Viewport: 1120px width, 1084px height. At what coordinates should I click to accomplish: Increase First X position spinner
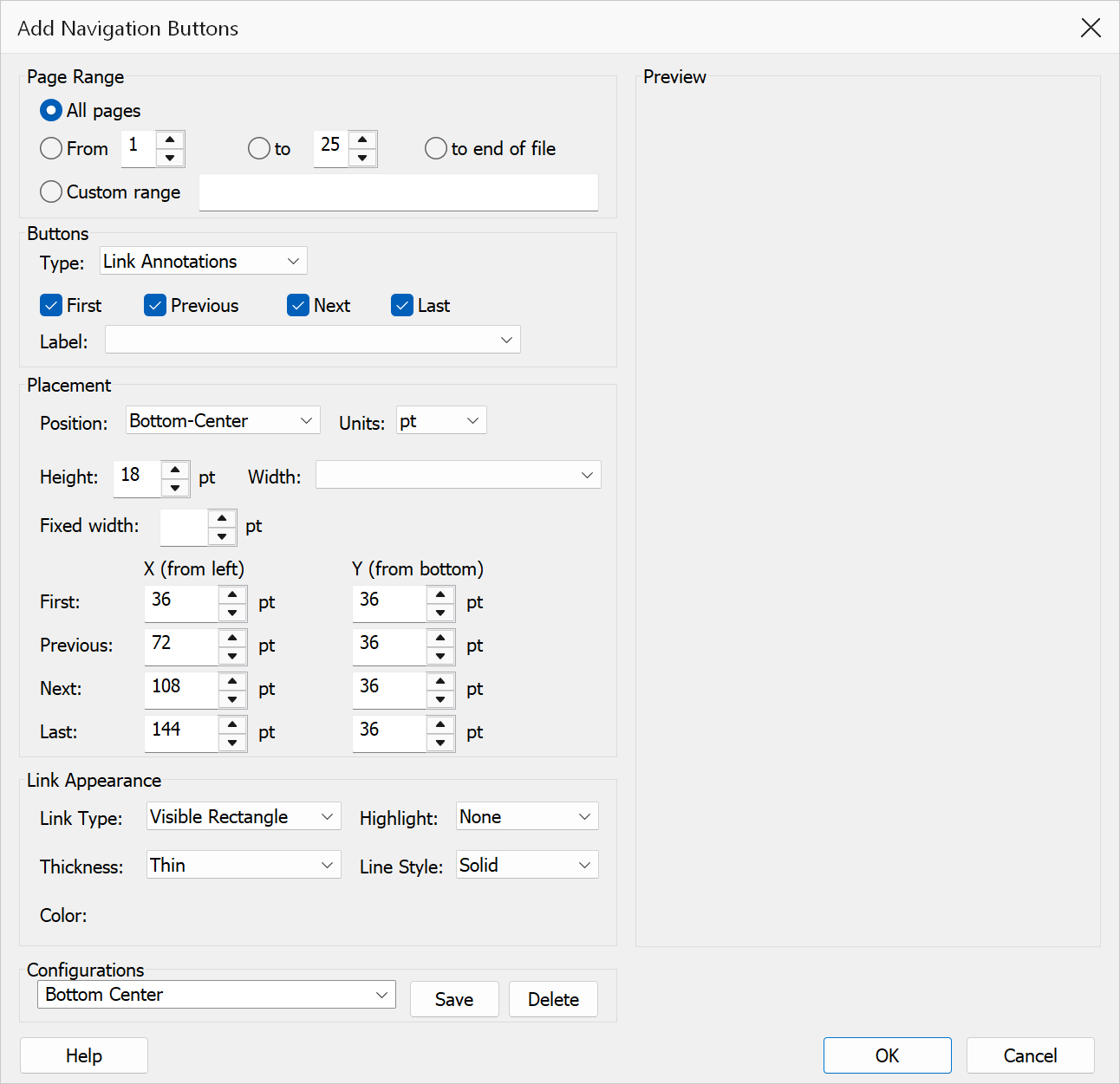(232, 594)
